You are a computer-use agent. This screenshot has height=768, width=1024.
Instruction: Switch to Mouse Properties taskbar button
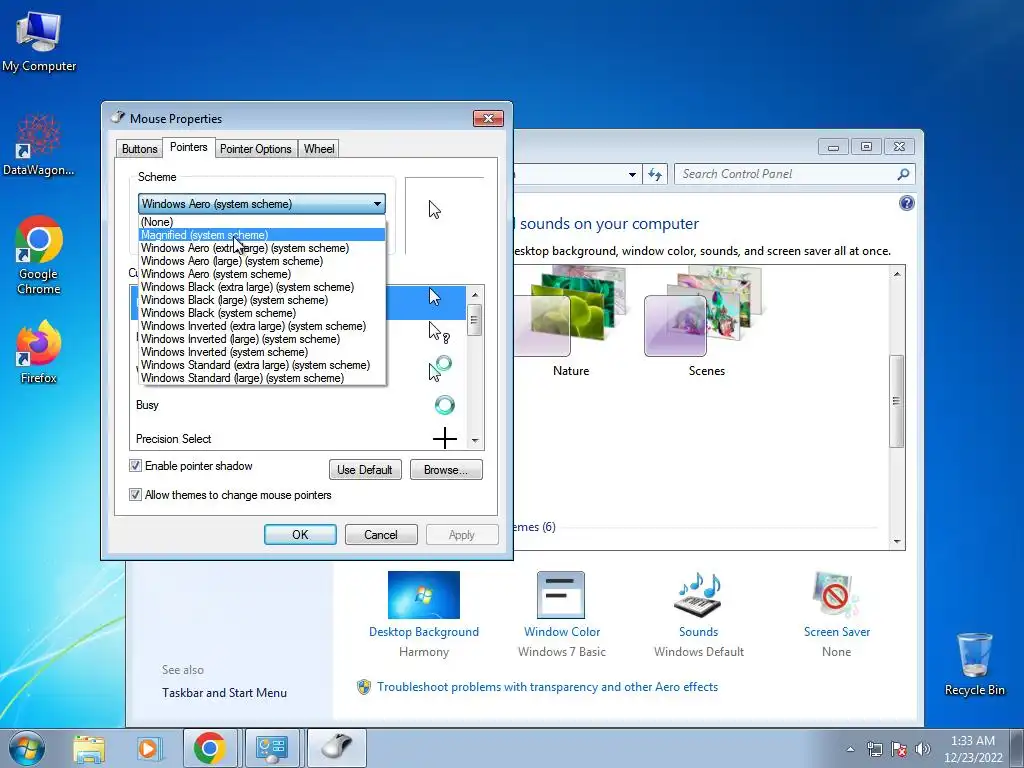(337, 748)
